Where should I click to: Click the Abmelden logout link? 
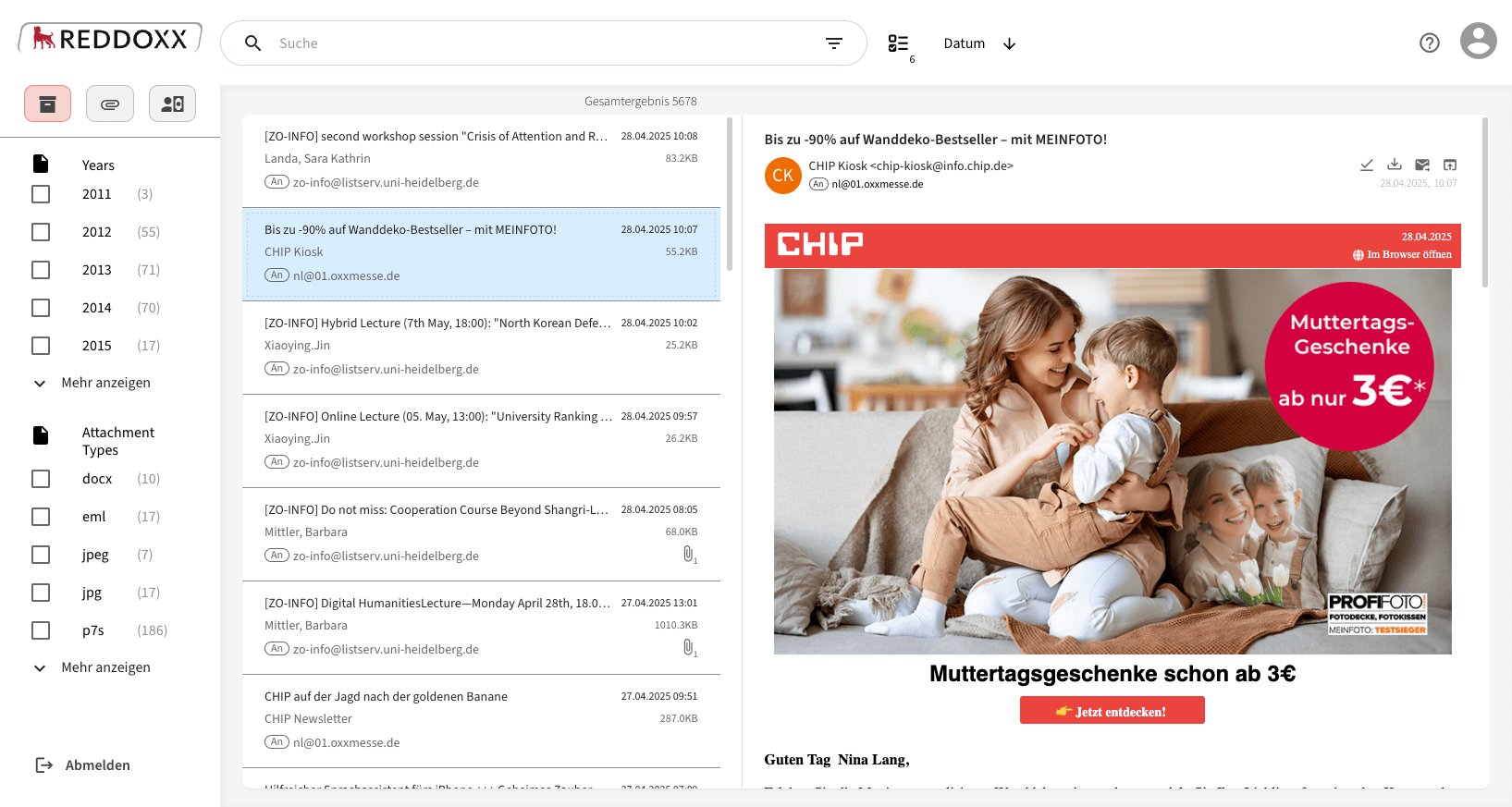[98, 765]
